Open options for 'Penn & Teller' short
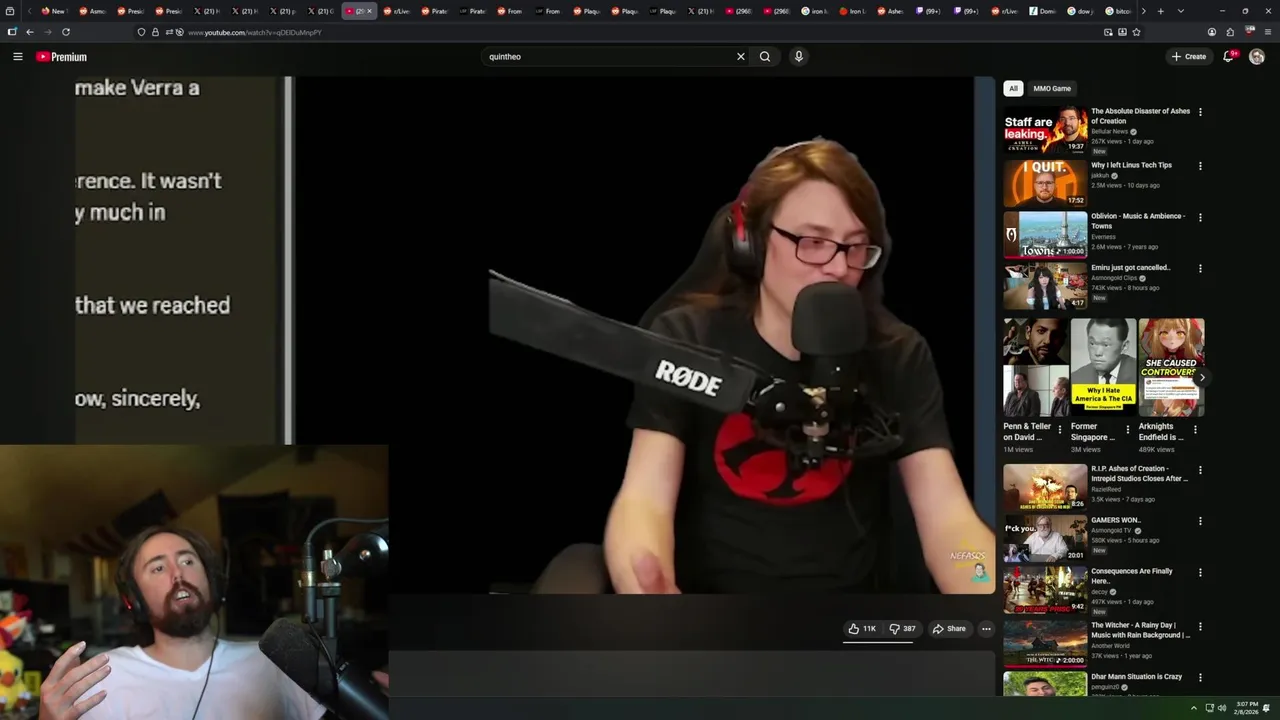The height and width of the screenshot is (720, 1280). 1060,430
